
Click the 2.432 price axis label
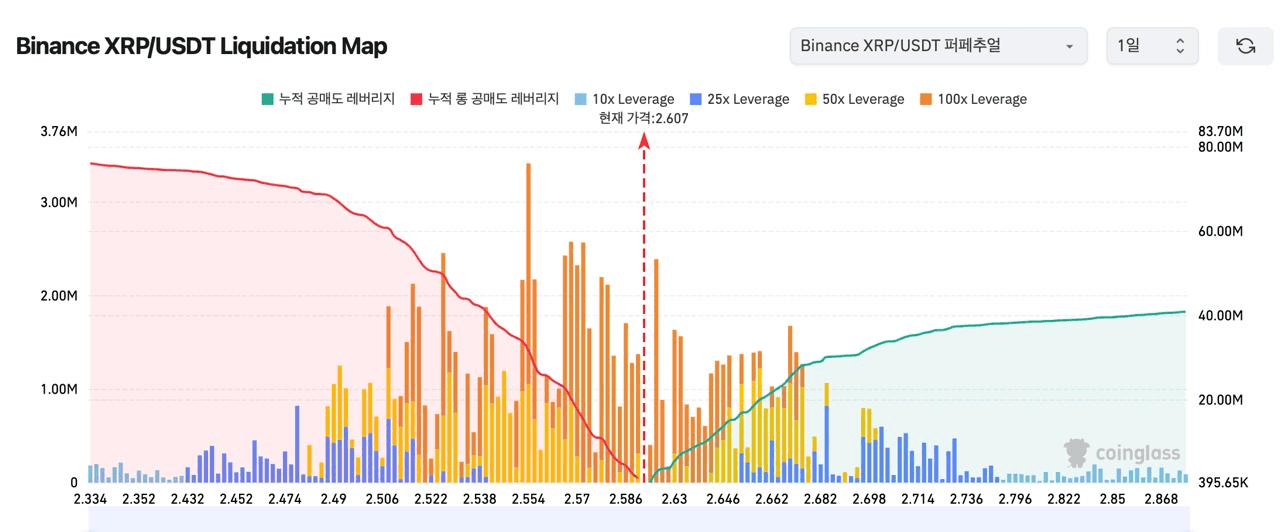[x=187, y=499]
